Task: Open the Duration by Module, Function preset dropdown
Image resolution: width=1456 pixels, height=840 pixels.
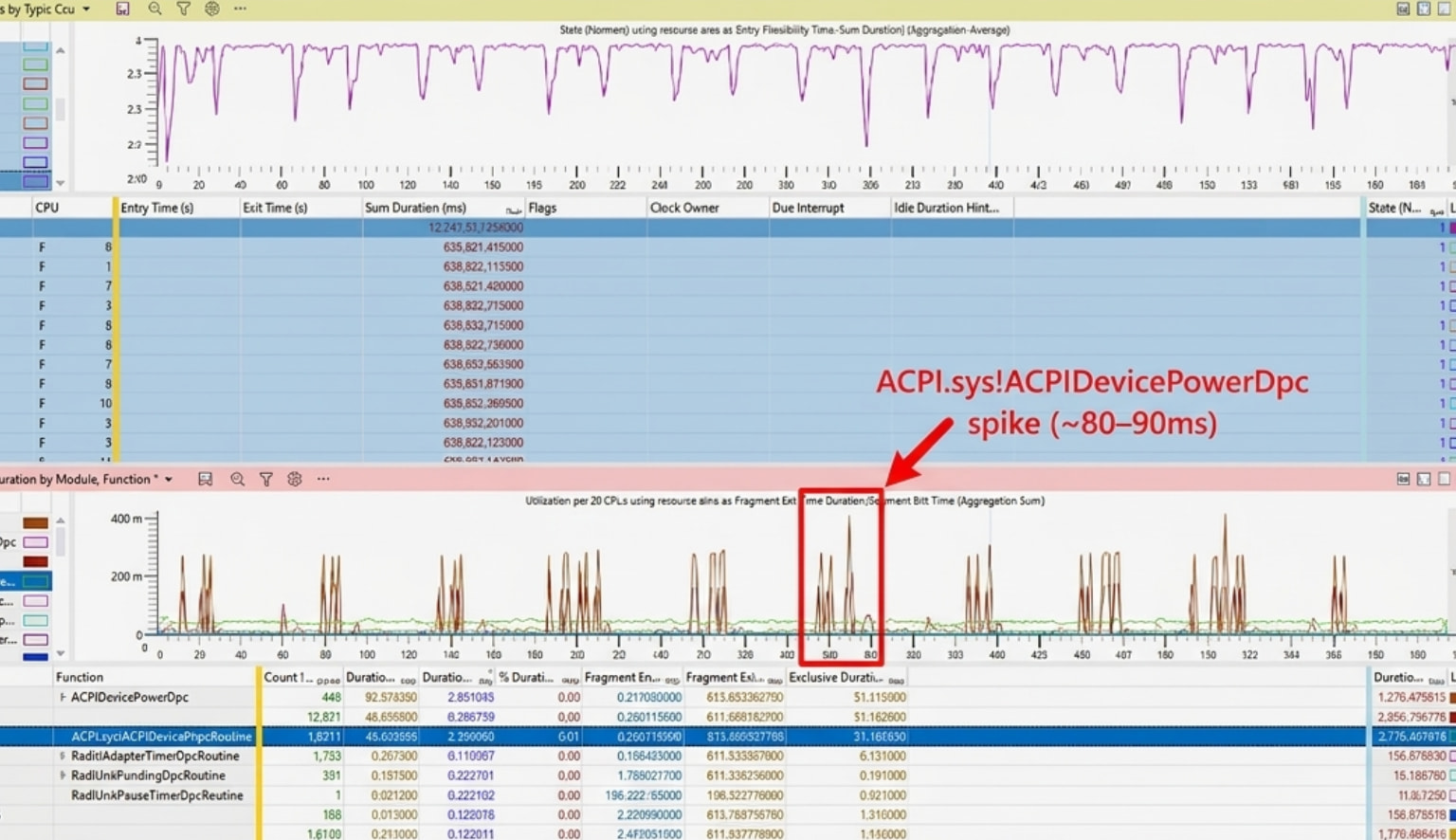Action: tap(169, 480)
